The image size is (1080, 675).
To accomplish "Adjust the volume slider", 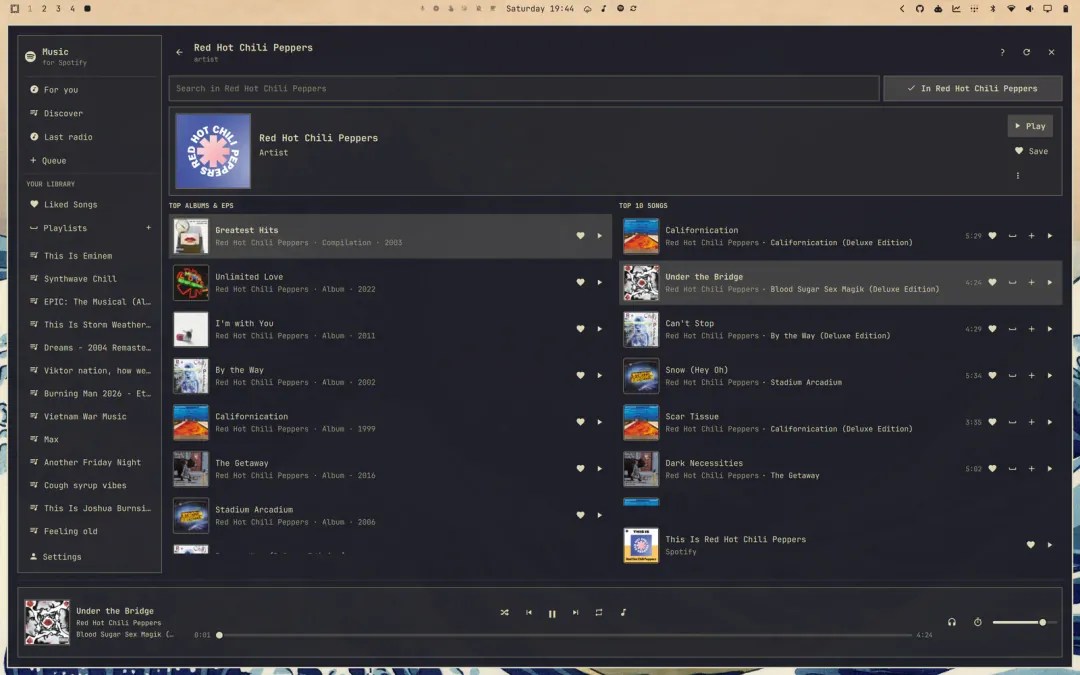I will coord(1024,622).
